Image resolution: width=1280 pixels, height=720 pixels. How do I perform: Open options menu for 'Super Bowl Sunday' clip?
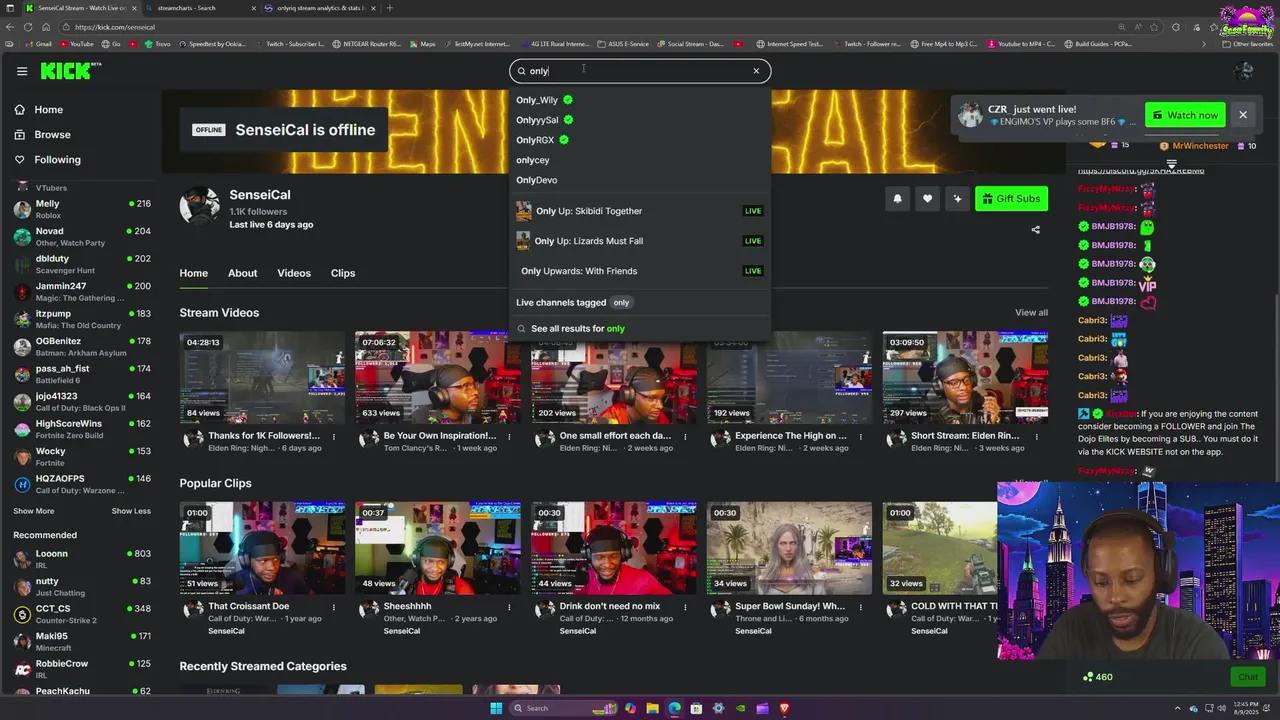coord(861,607)
